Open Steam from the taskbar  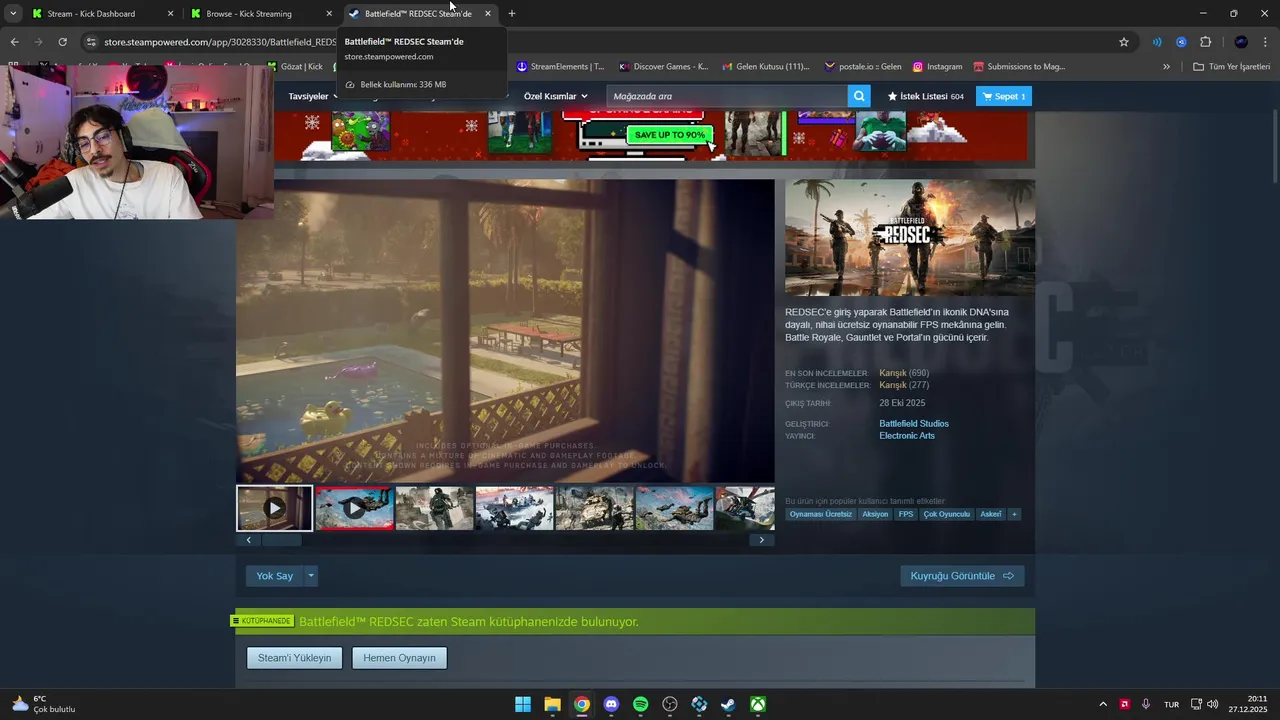729,704
